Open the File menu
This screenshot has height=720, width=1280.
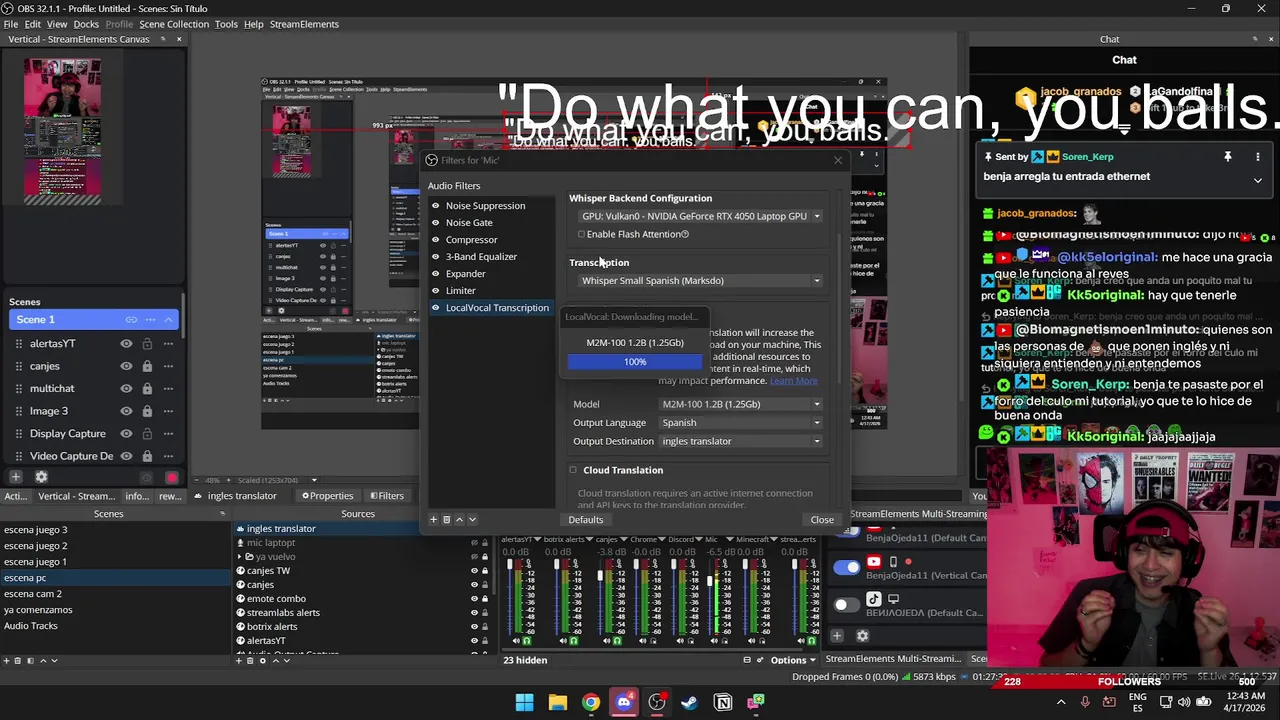click(11, 24)
